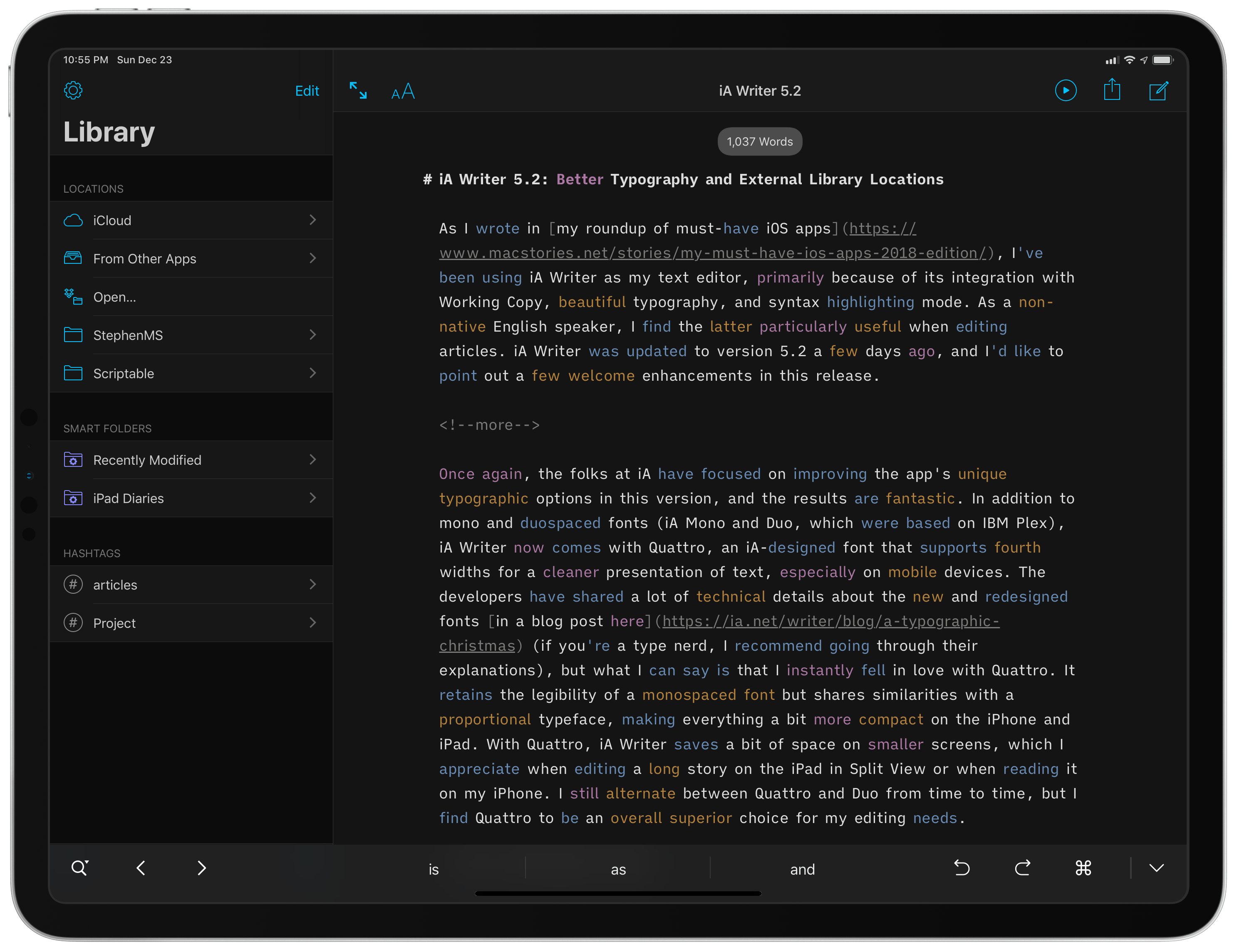Toggle the focus/fullscreen mode icon
The height and width of the screenshot is (952, 1237).
(x=358, y=92)
